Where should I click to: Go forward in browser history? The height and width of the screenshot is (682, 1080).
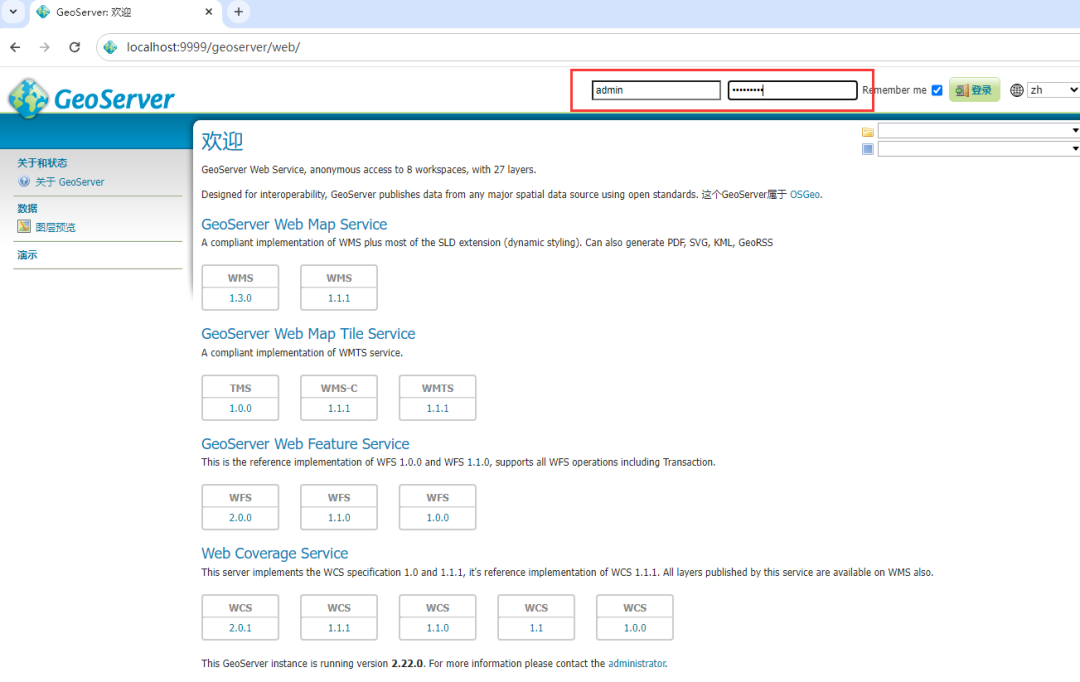point(45,47)
